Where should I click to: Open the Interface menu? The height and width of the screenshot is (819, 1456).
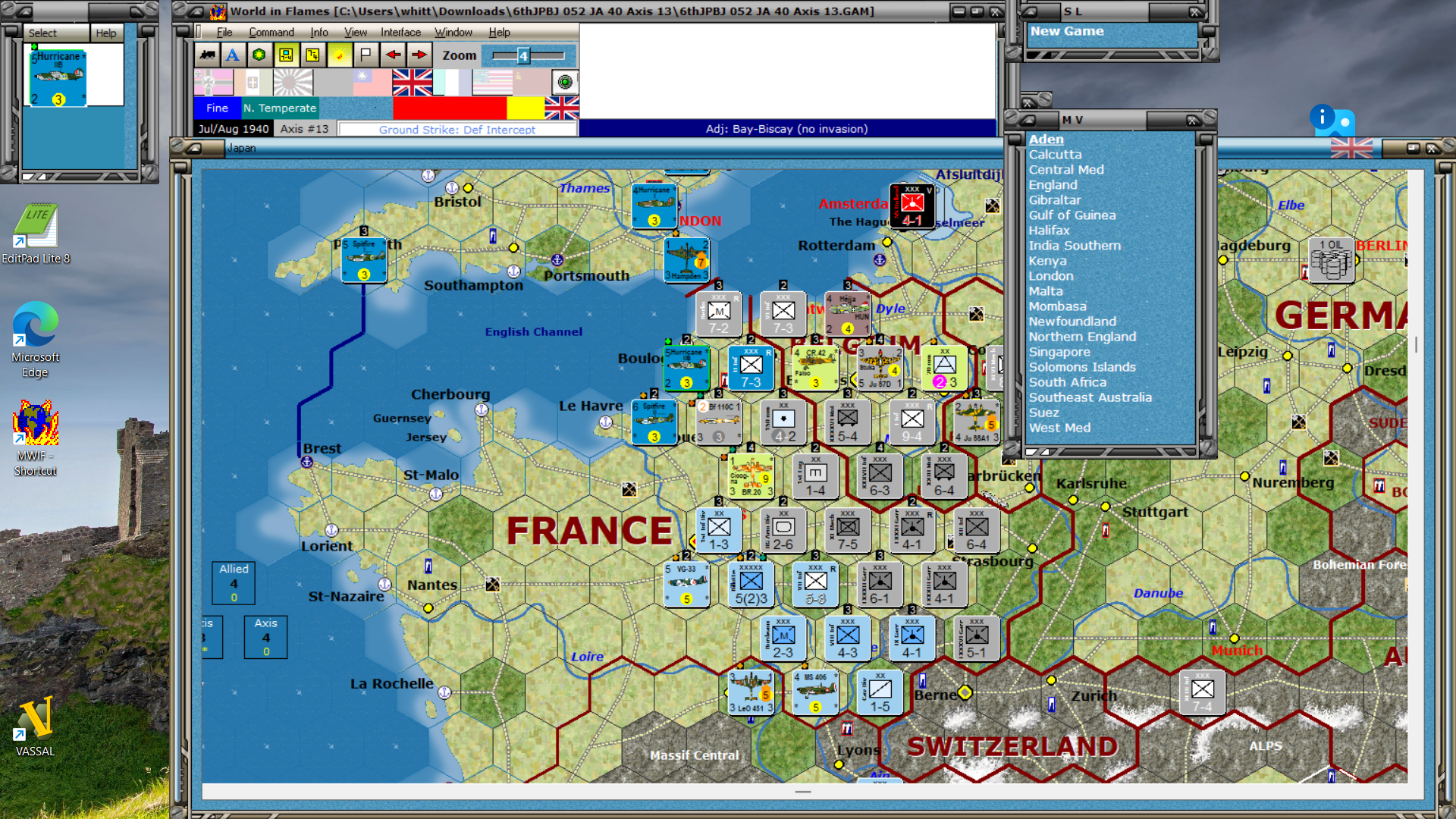coord(400,32)
